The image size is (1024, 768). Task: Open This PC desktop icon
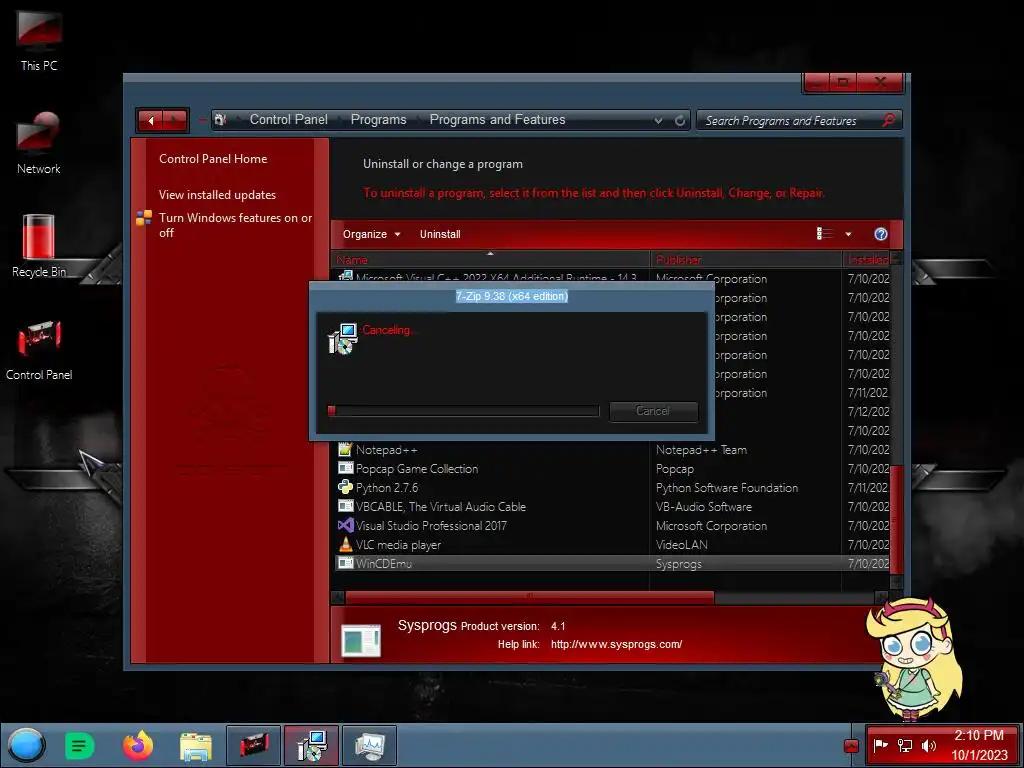click(x=39, y=40)
